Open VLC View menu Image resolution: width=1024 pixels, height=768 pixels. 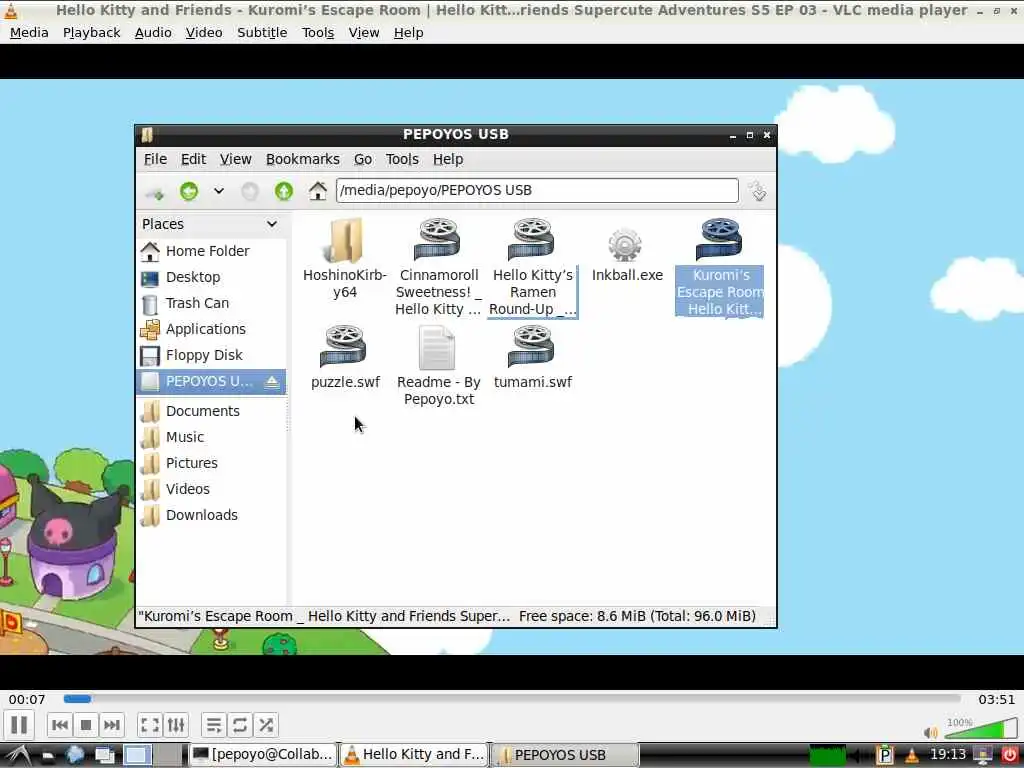364,33
